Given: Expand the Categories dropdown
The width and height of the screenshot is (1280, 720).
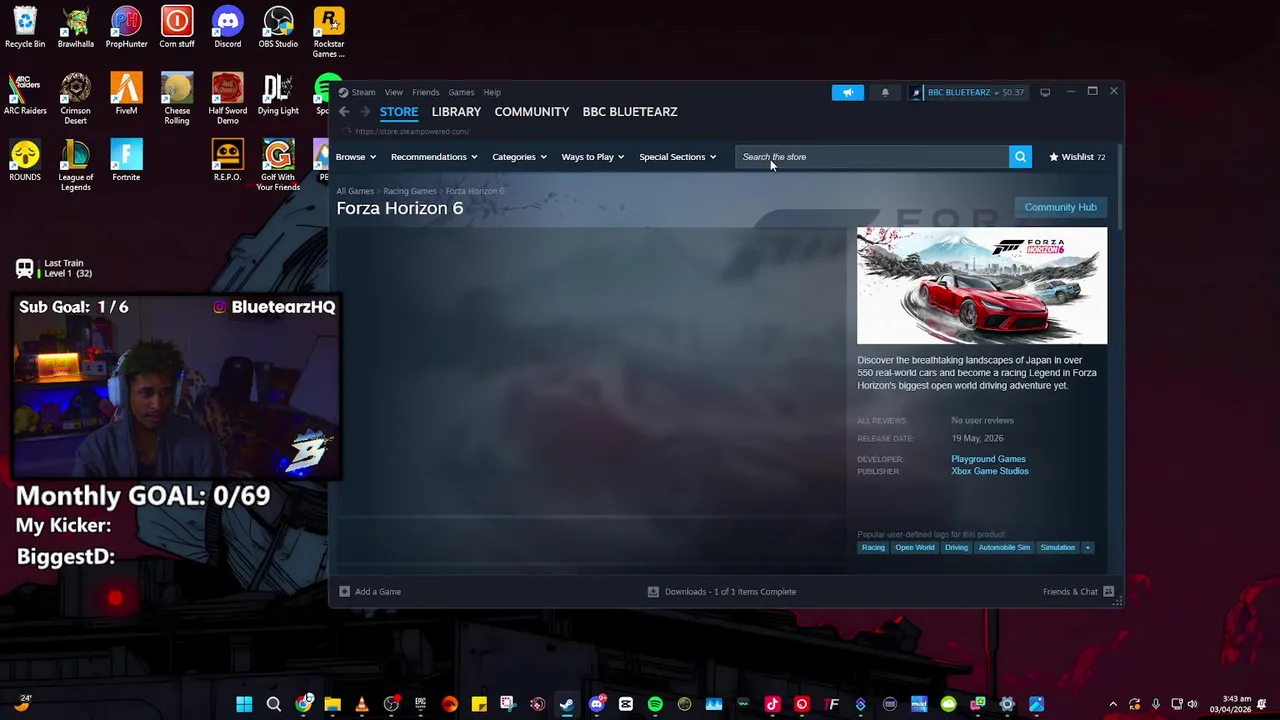Looking at the screenshot, I should pos(519,157).
